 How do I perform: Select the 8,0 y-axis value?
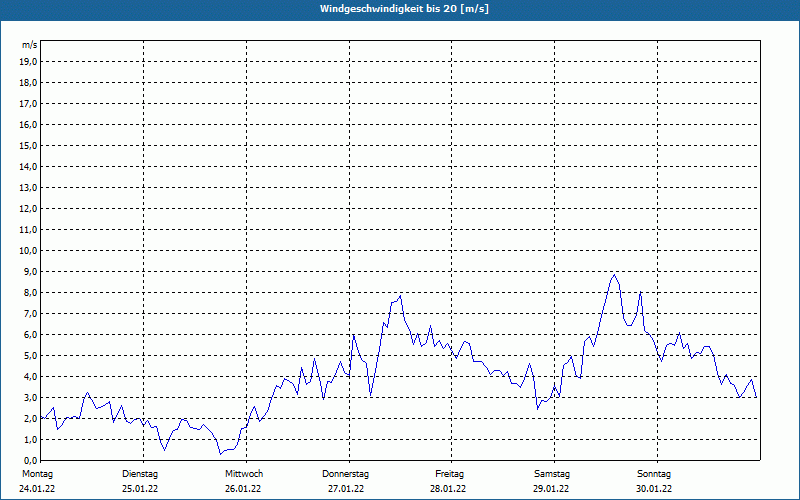pyautogui.click(x=30, y=292)
